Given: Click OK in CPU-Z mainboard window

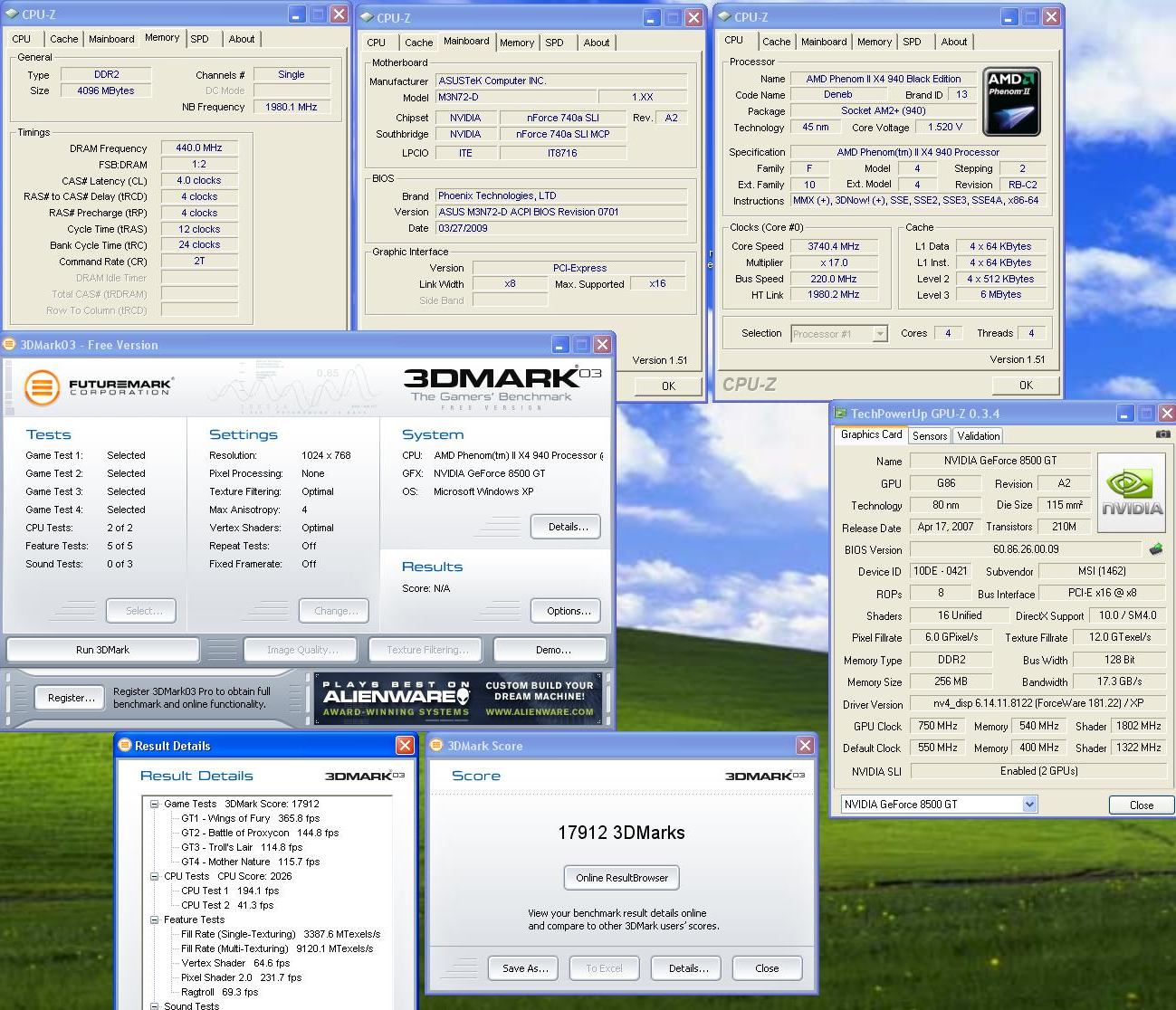Looking at the screenshot, I should 668,386.
